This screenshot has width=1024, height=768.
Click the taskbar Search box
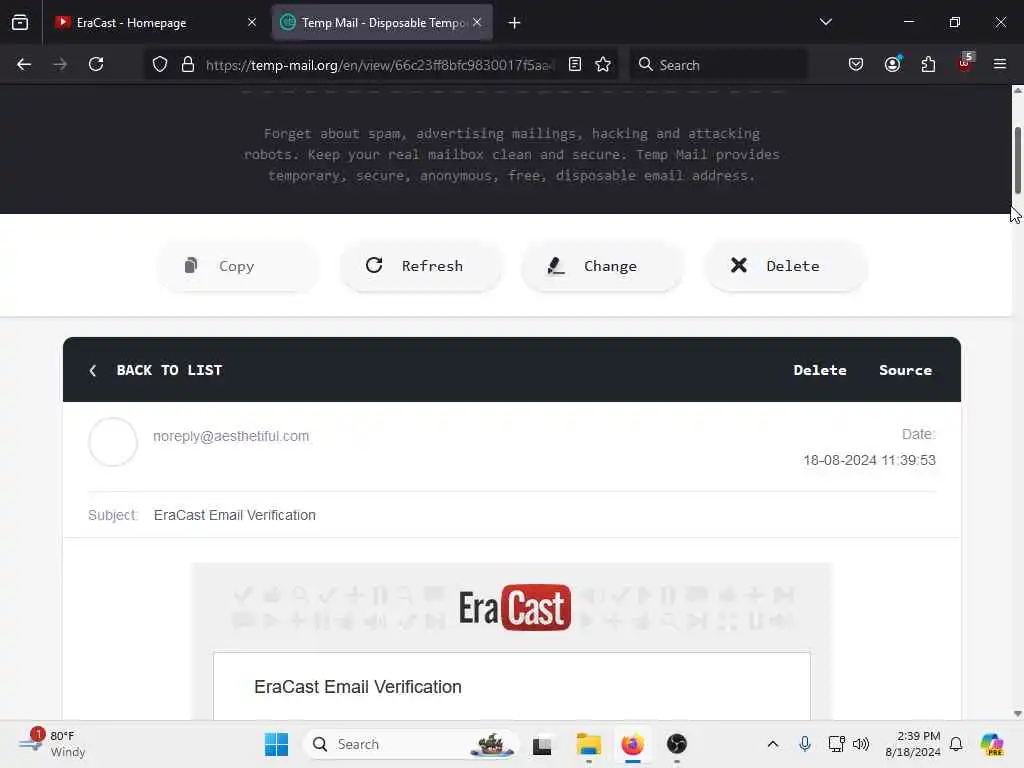pyautogui.click(x=409, y=744)
